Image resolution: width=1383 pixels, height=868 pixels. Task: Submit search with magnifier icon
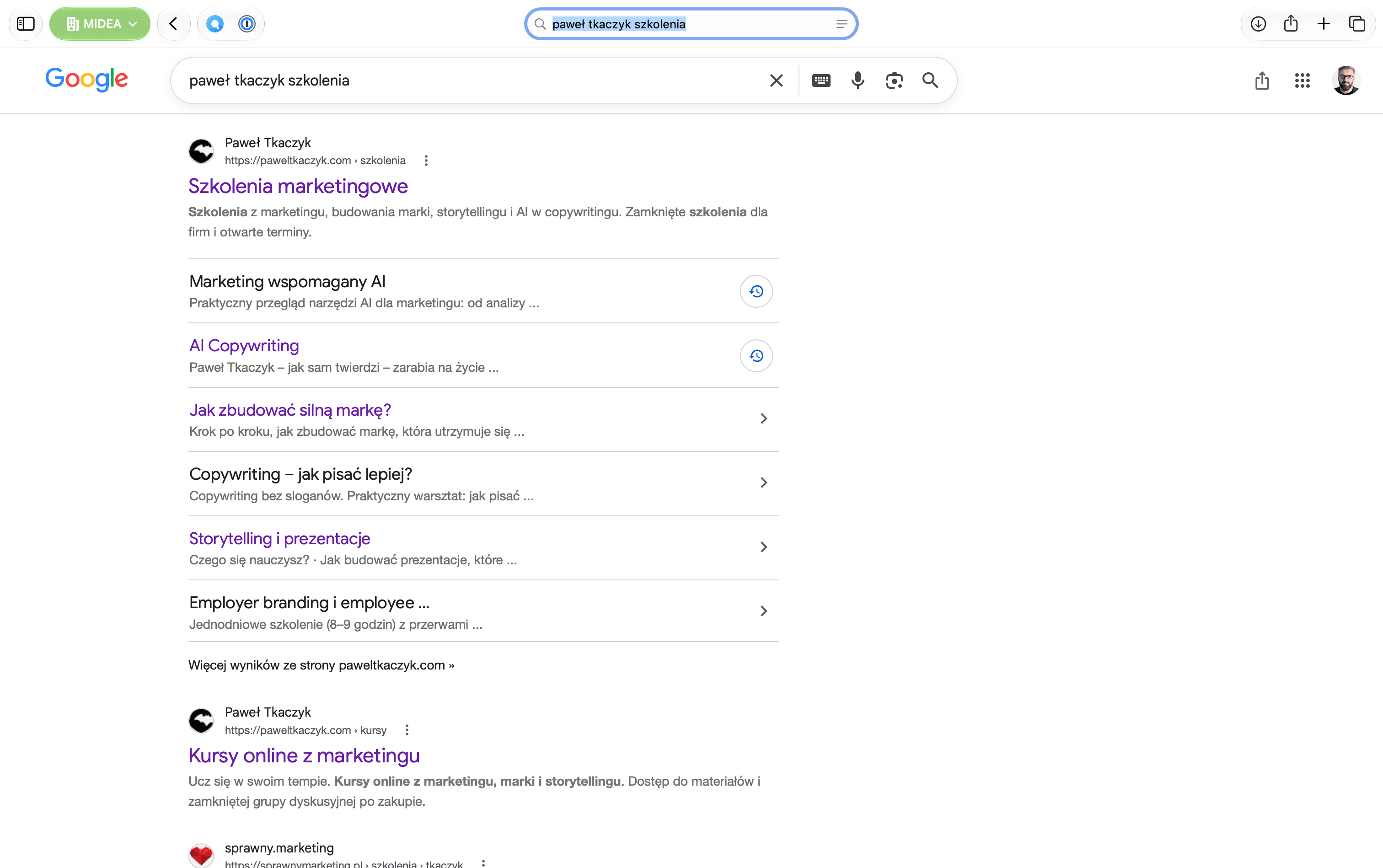[x=931, y=80]
